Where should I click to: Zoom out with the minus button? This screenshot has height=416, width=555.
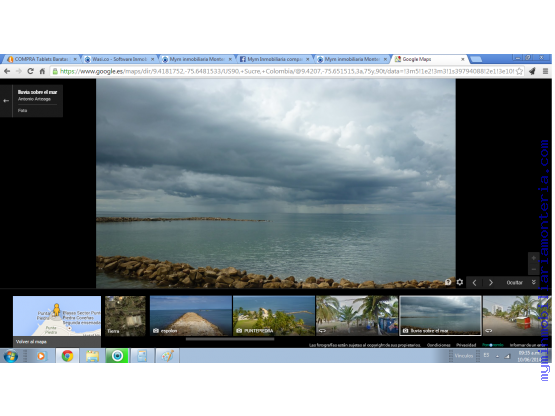tap(534, 269)
